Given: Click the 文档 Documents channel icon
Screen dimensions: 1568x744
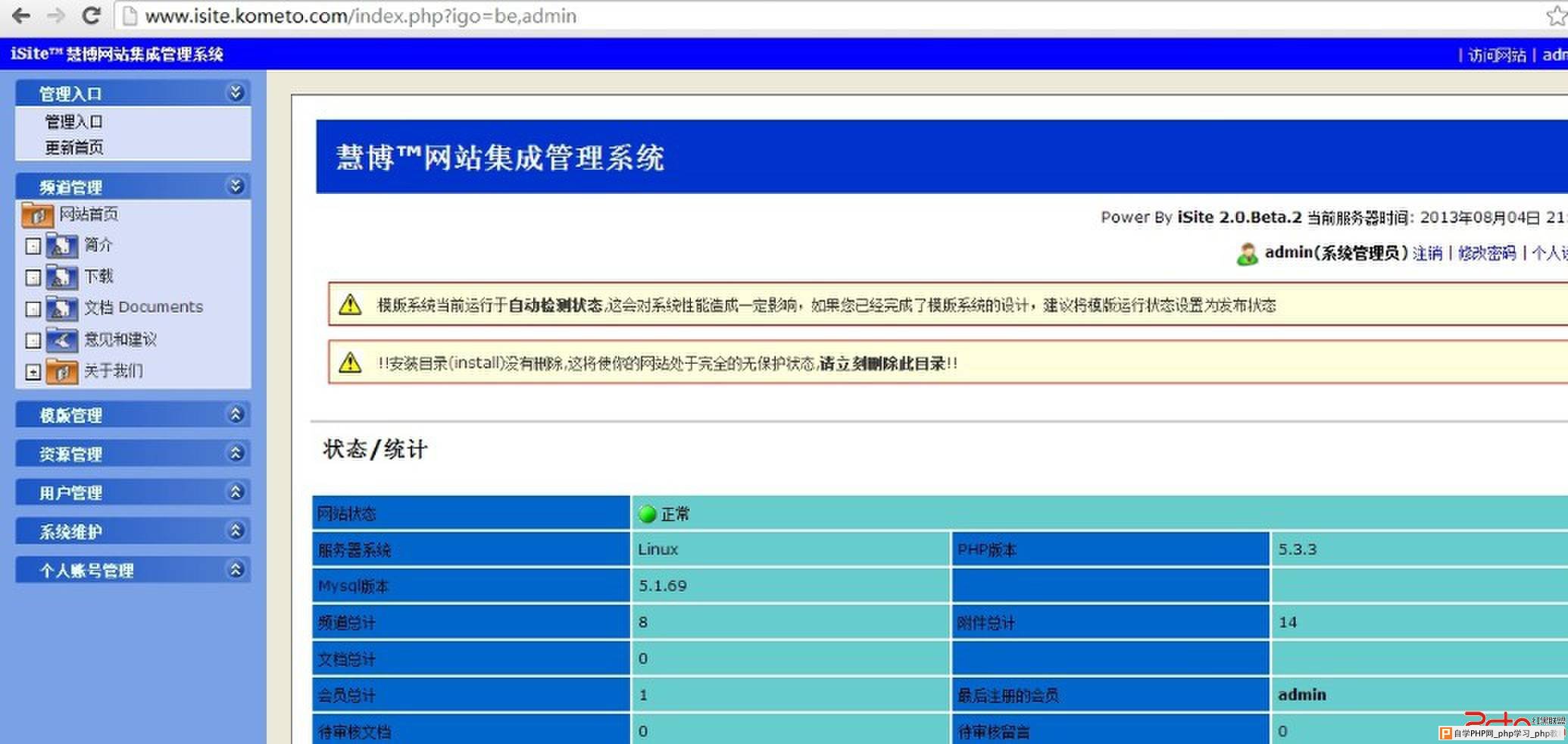Looking at the screenshot, I should [61, 308].
